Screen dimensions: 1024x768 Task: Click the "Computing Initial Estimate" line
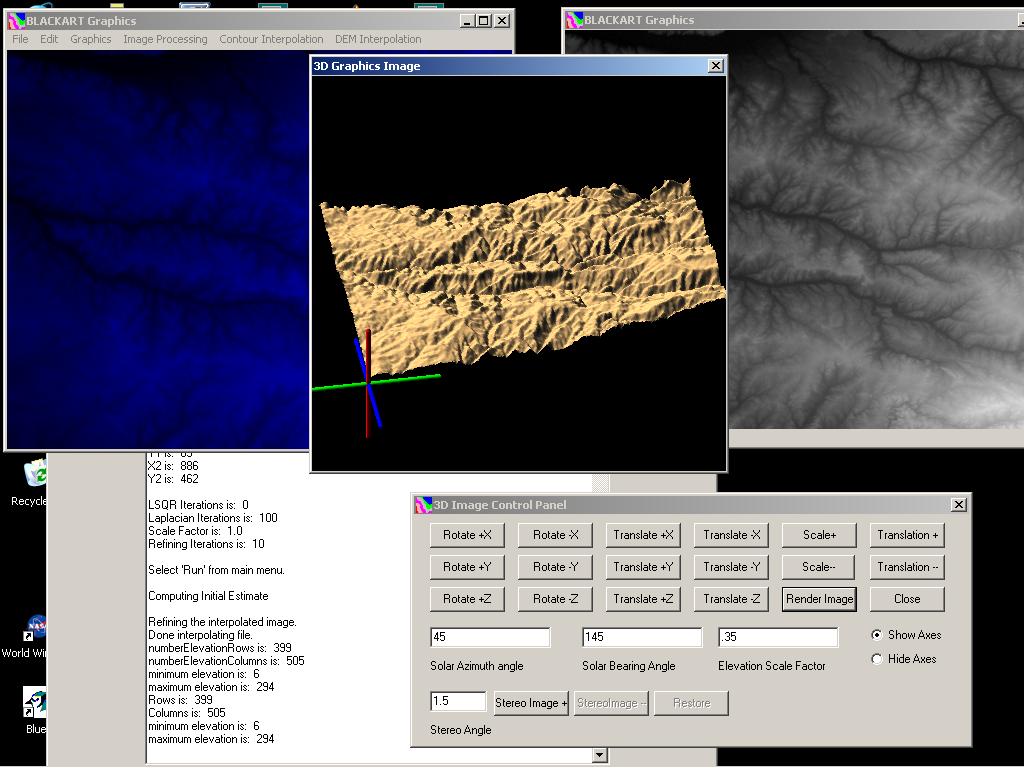pos(208,596)
